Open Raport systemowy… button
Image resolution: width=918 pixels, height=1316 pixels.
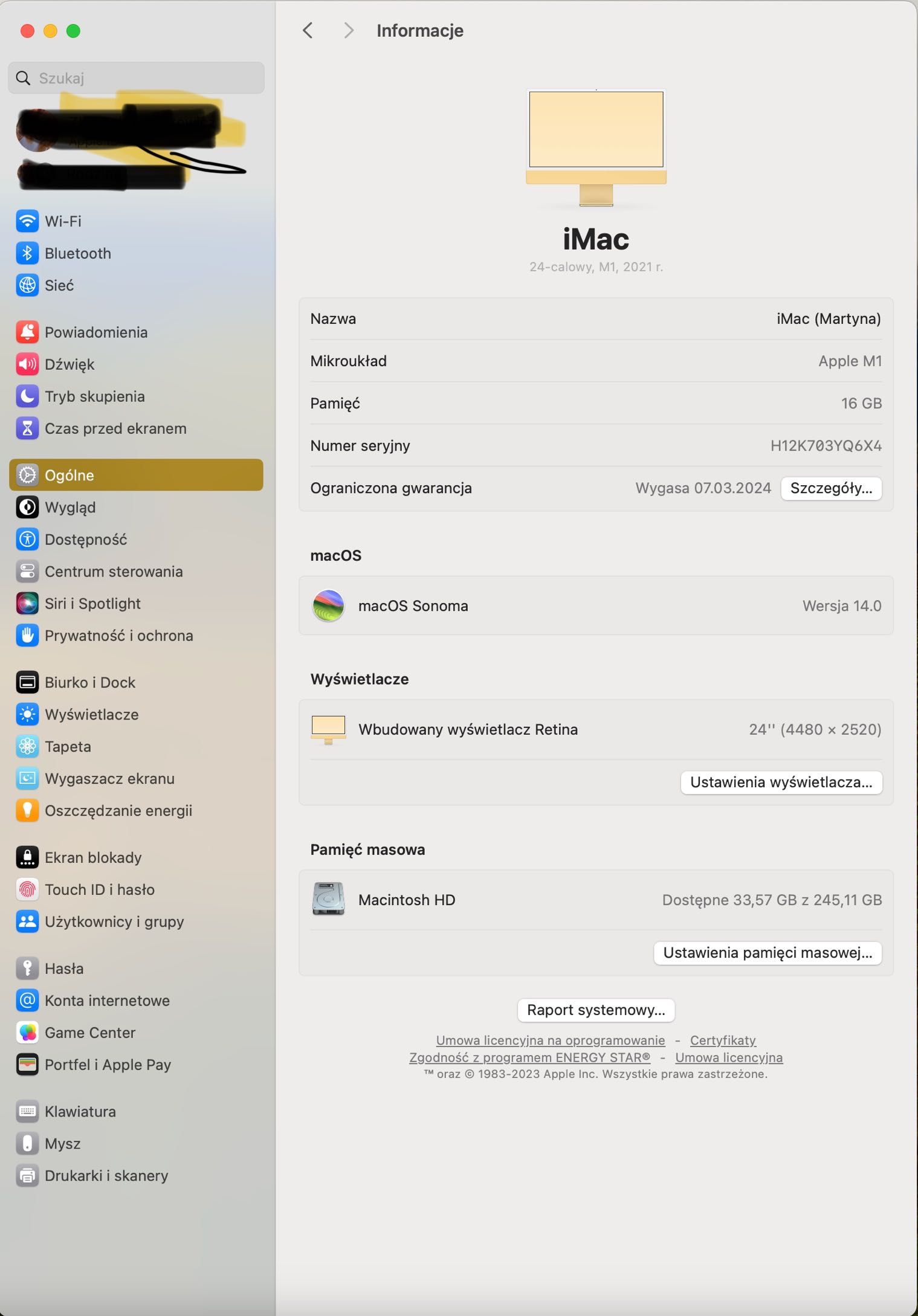[596, 1010]
